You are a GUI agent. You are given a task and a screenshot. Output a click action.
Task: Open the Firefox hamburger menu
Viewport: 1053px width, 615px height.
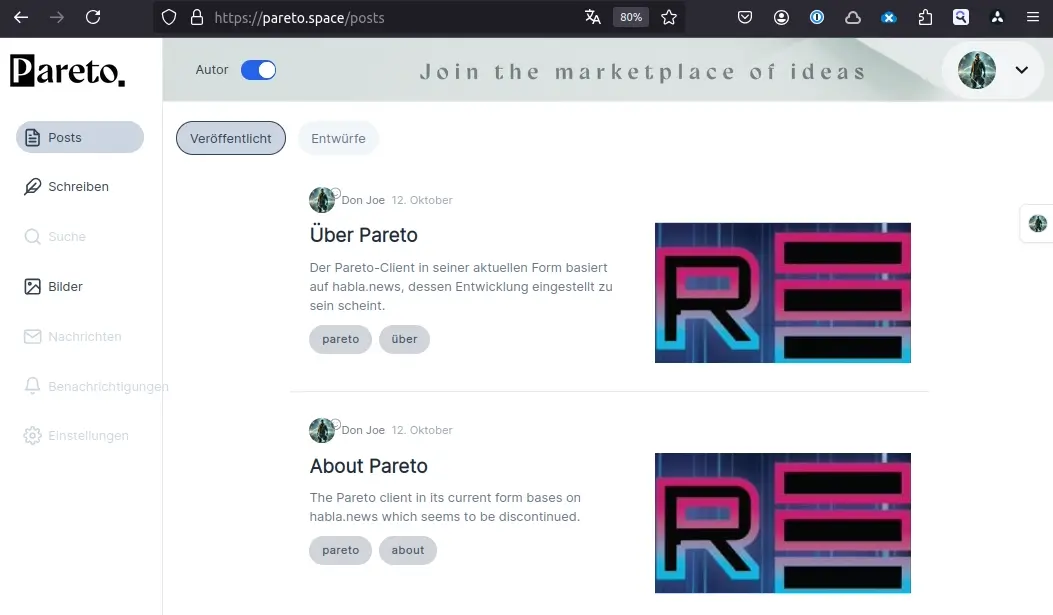tap(1033, 17)
